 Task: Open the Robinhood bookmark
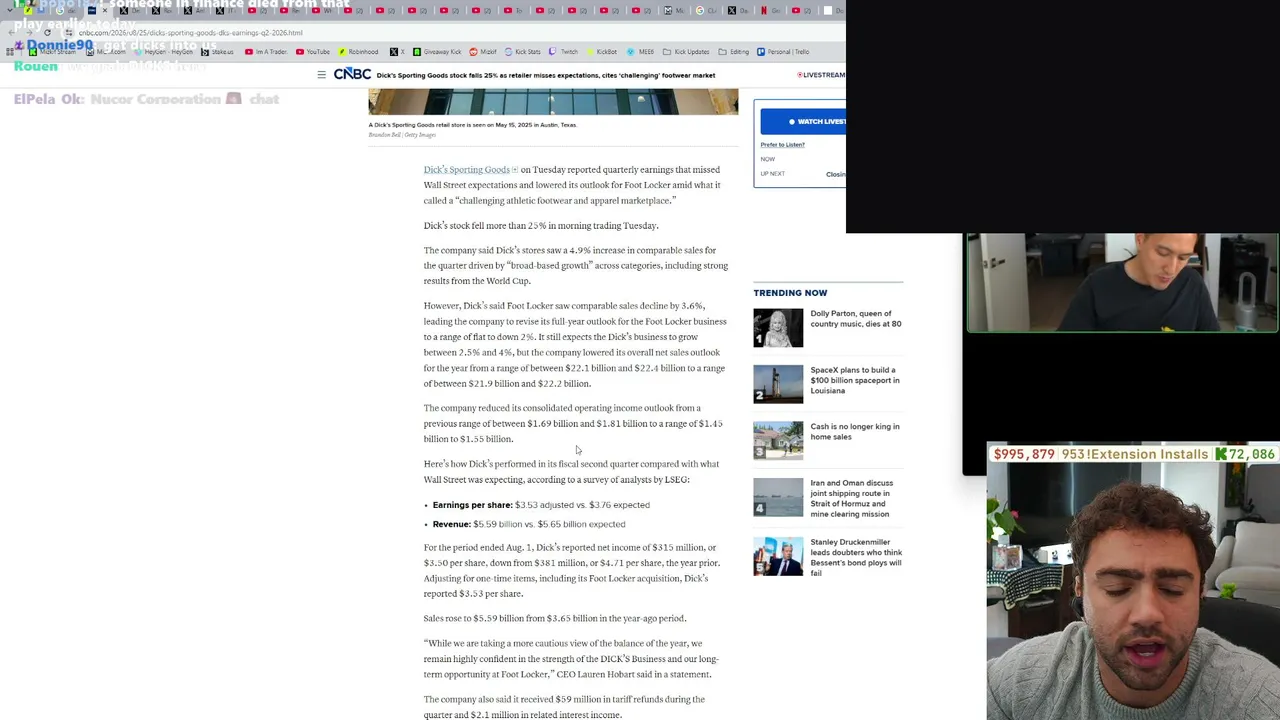[x=358, y=52]
